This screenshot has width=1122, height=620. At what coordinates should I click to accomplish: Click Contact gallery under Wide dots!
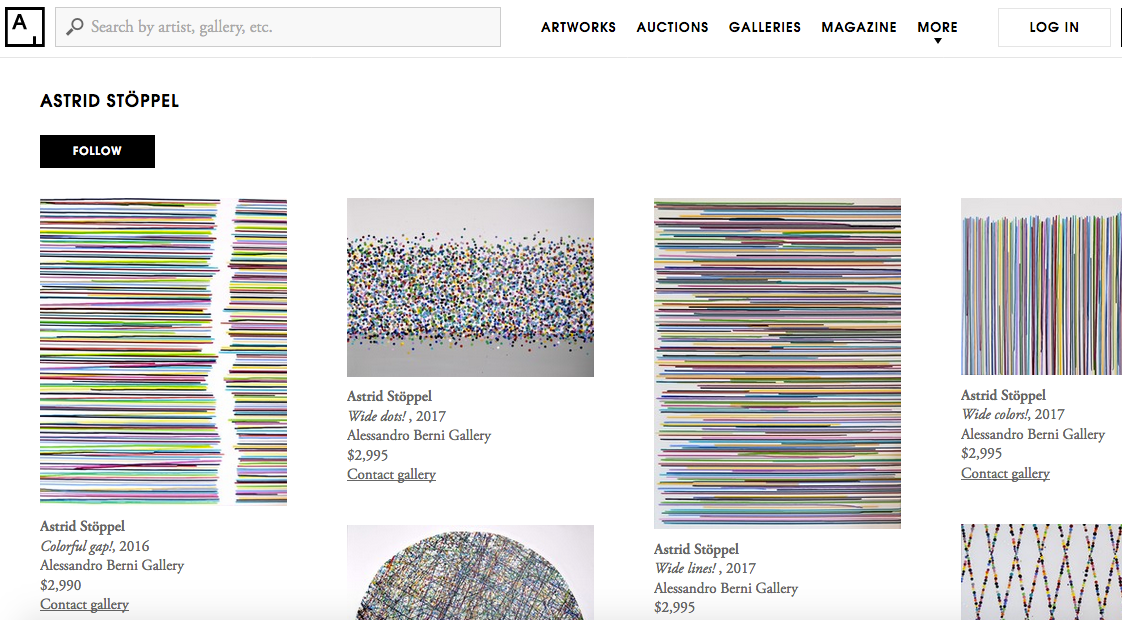click(x=391, y=475)
